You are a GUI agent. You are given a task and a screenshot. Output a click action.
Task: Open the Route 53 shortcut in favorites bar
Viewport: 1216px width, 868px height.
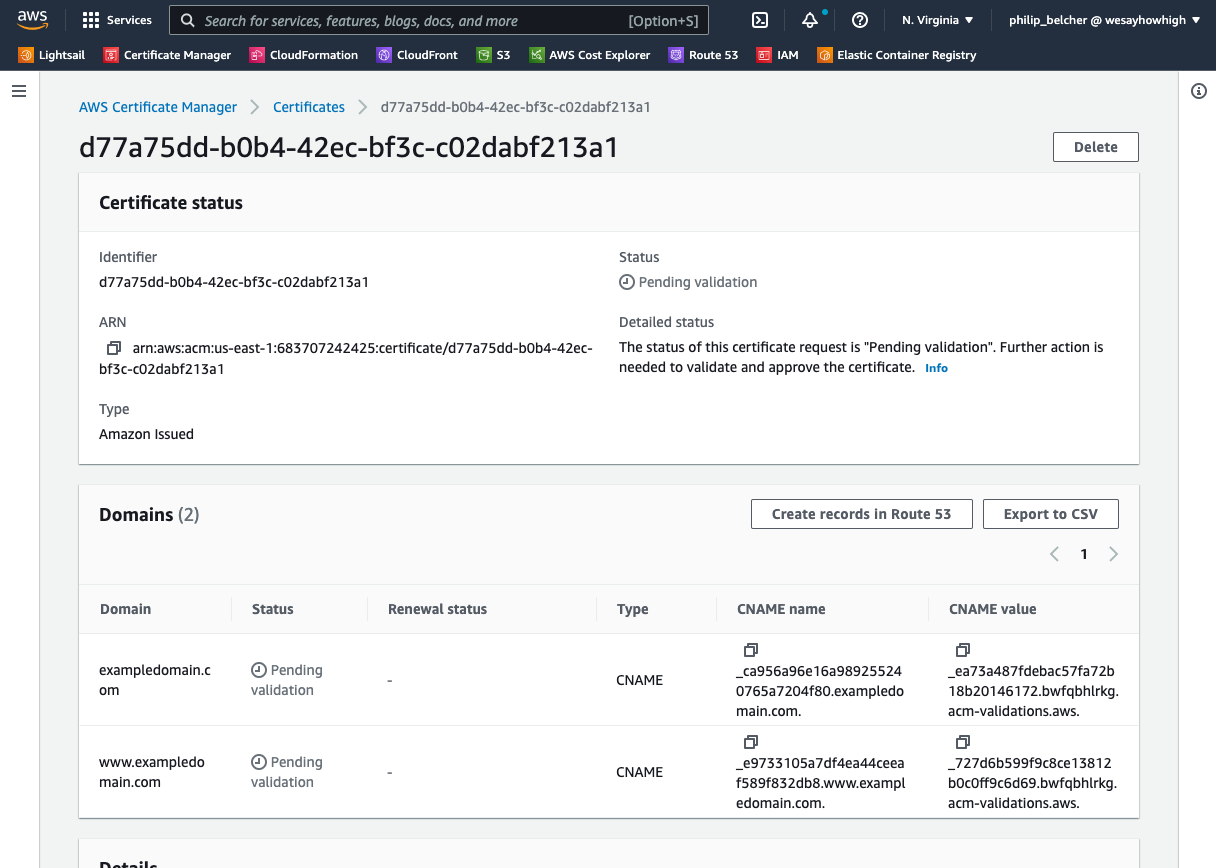click(x=703, y=55)
